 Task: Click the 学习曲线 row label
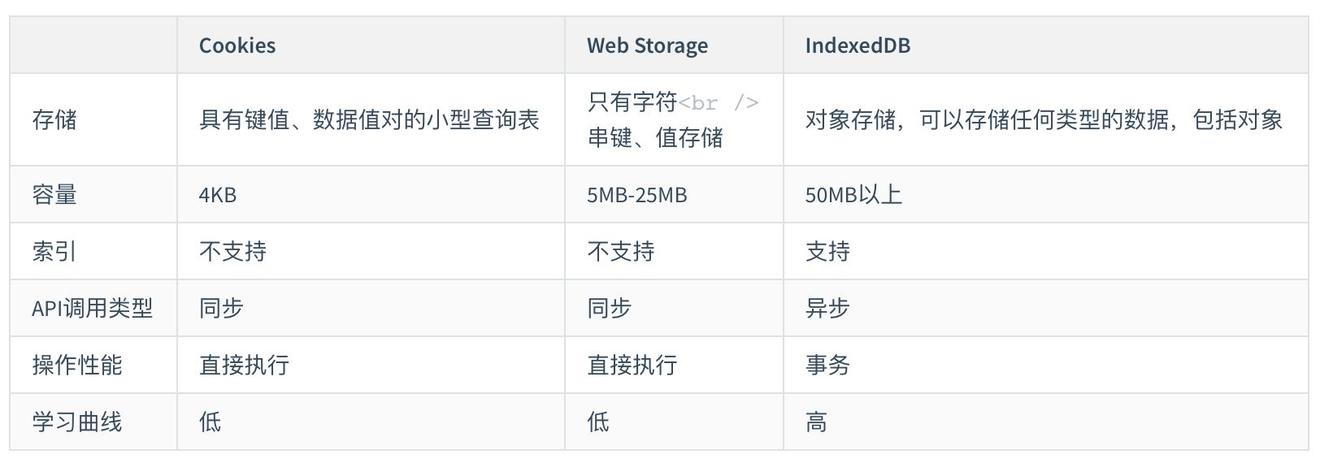[77, 422]
